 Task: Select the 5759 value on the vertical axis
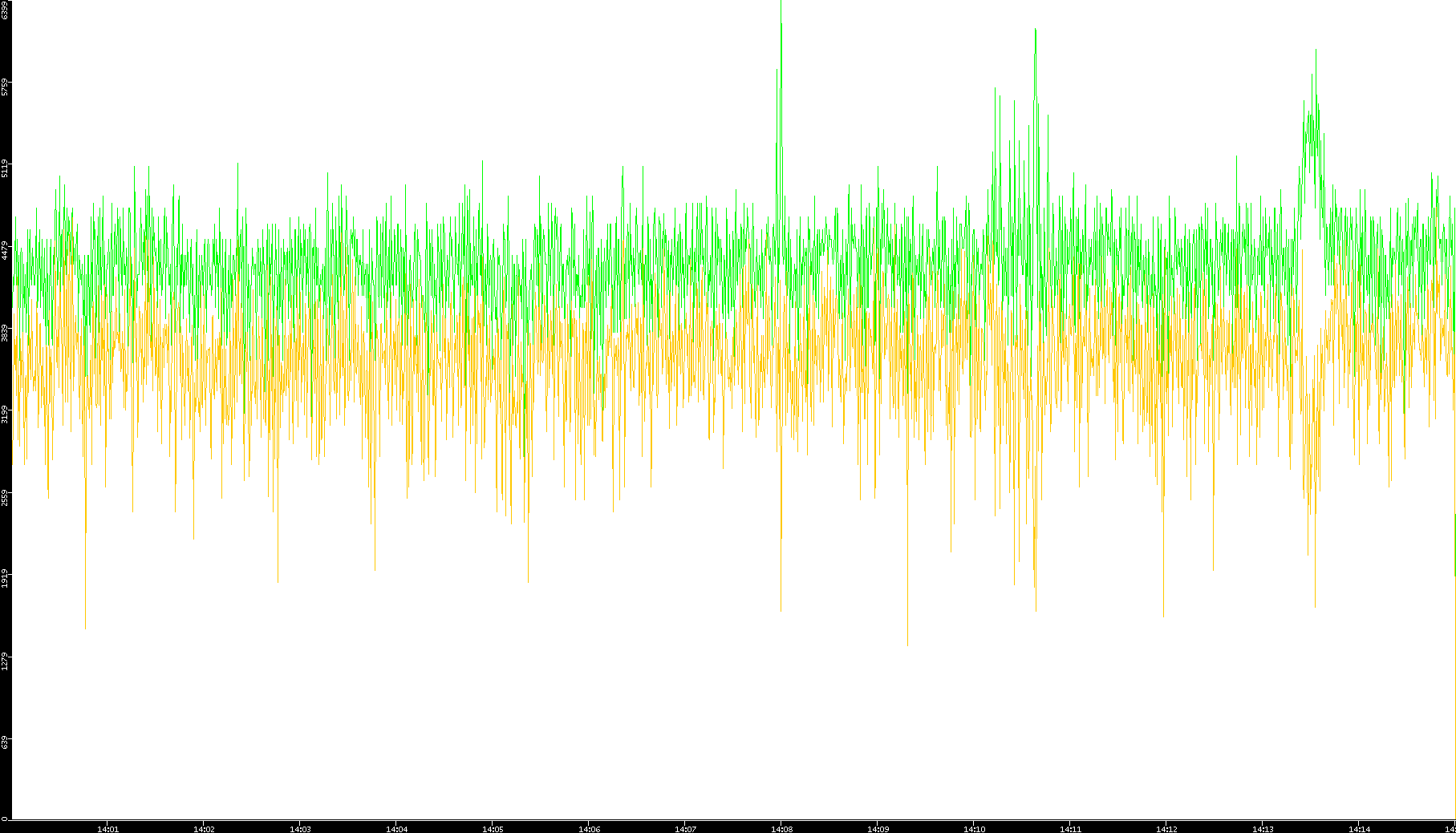pyautogui.click(x=5, y=87)
